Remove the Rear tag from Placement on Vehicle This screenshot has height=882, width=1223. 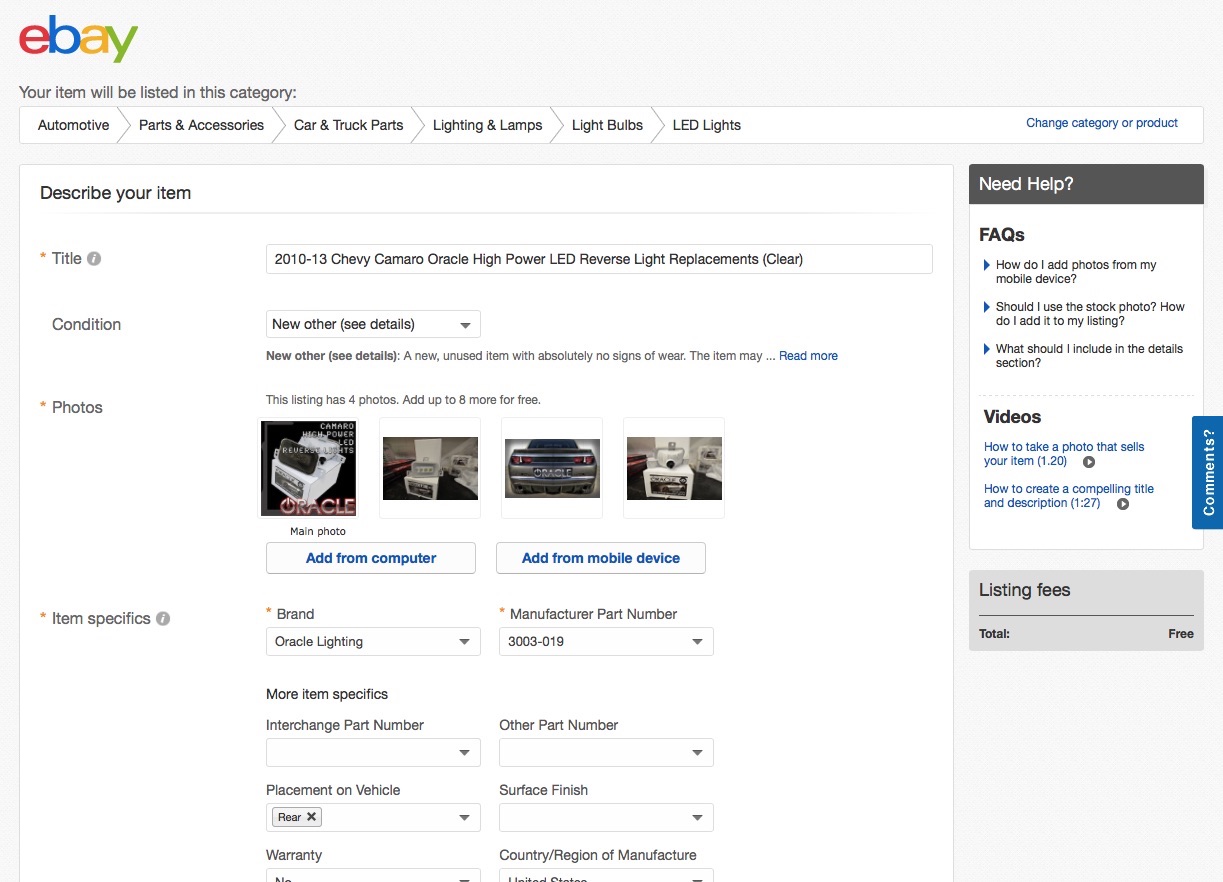pos(312,817)
